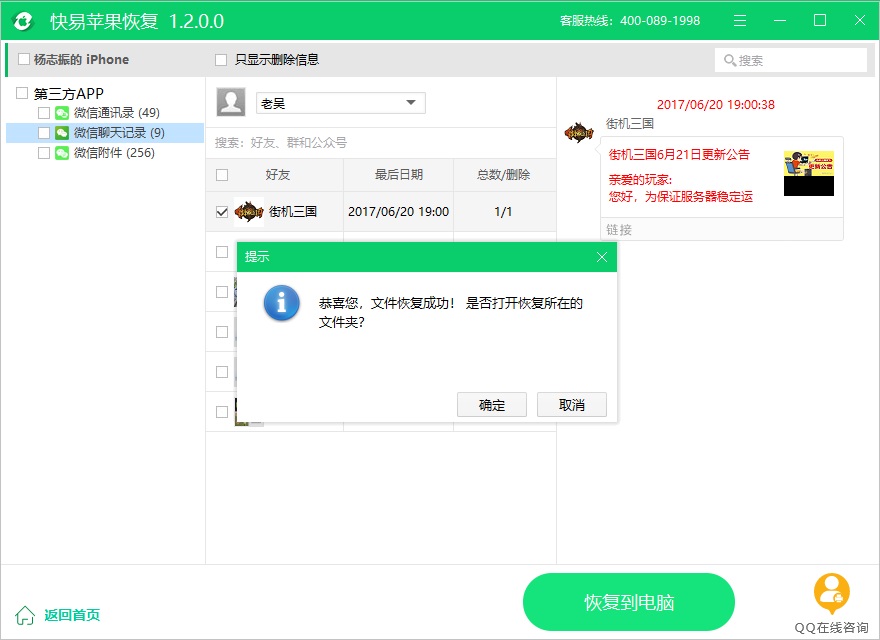Check the 微信通讯录 (49) checkbox
This screenshot has width=880, height=640.
click(43, 113)
